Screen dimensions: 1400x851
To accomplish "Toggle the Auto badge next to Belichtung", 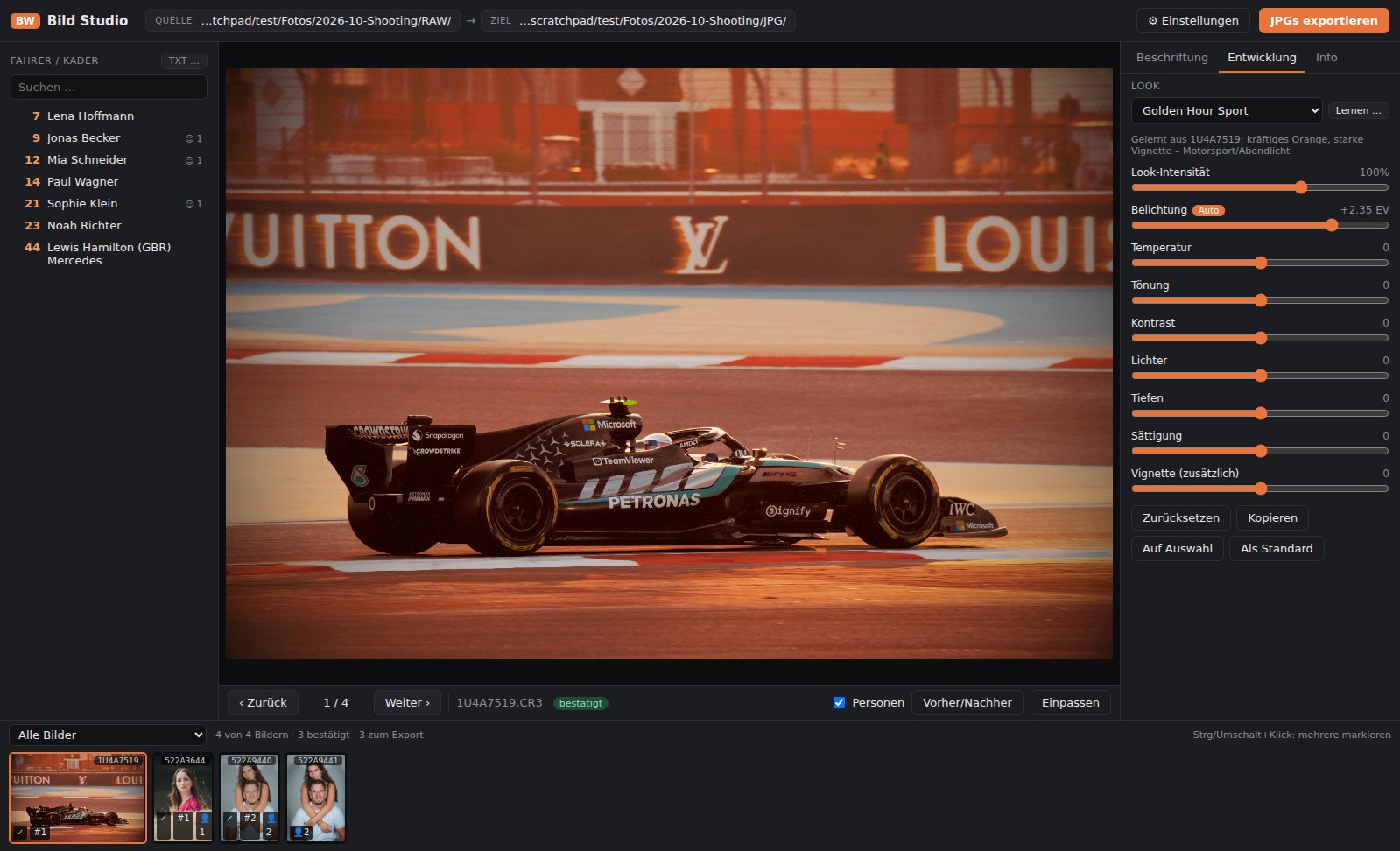I will pos(1208,210).
